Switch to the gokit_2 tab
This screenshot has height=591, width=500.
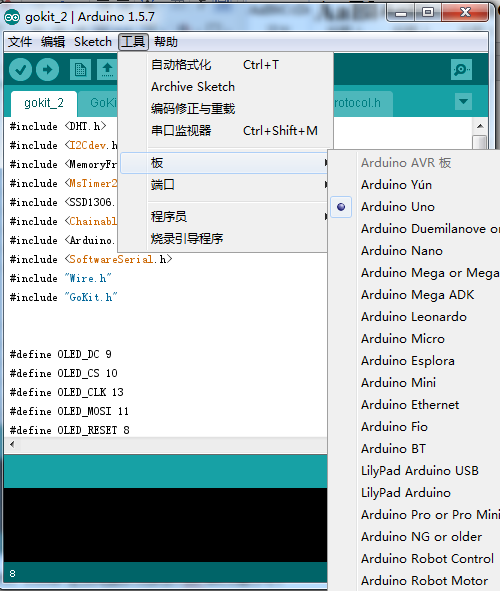tap(44, 103)
